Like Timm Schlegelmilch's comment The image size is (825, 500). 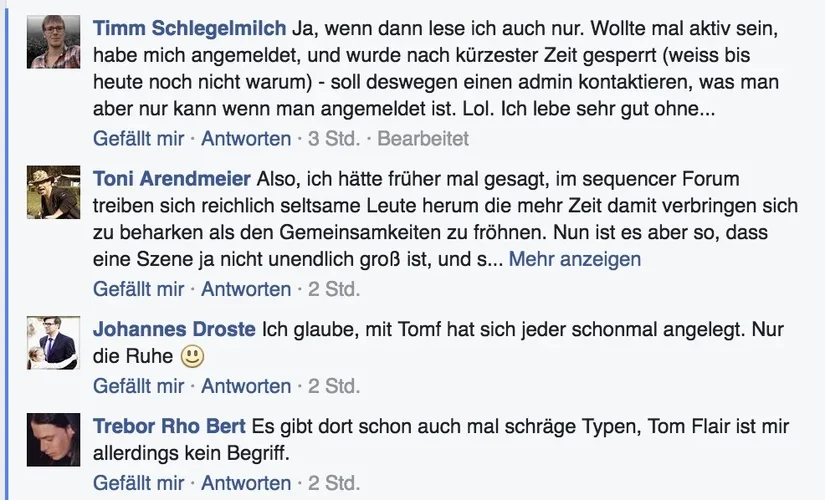[x=138, y=139]
